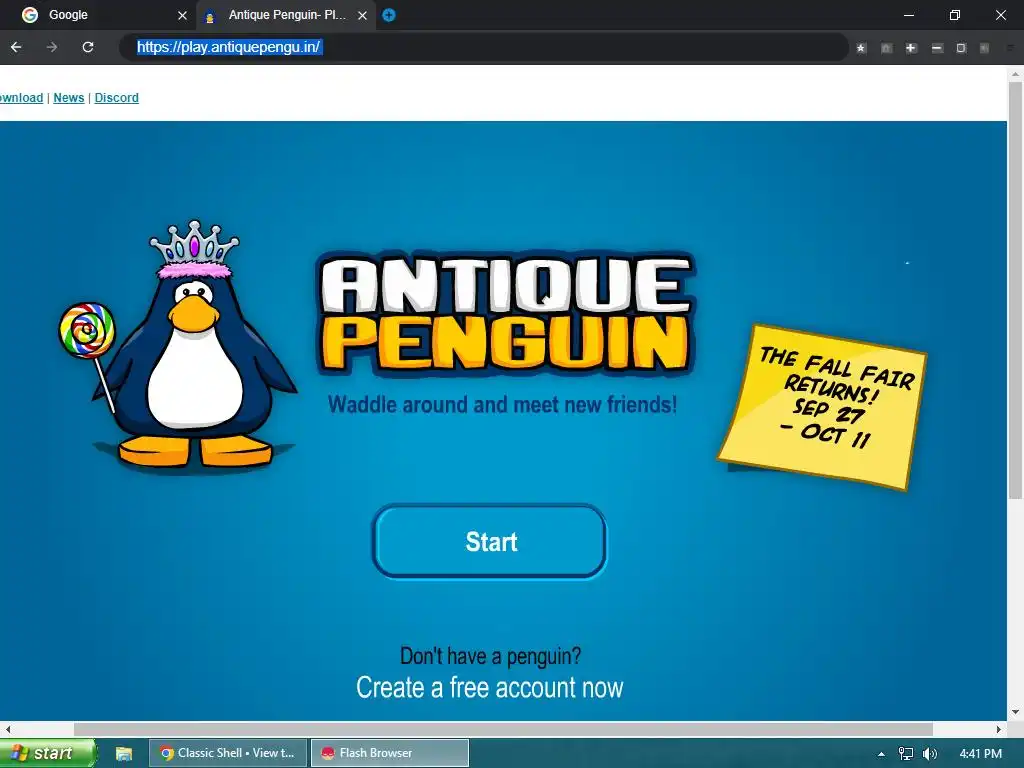Image resolution: width=1024 pixels, height=768 pixels.
Task: Select the Flash Browser taskbar button
Action: [390, 753]
